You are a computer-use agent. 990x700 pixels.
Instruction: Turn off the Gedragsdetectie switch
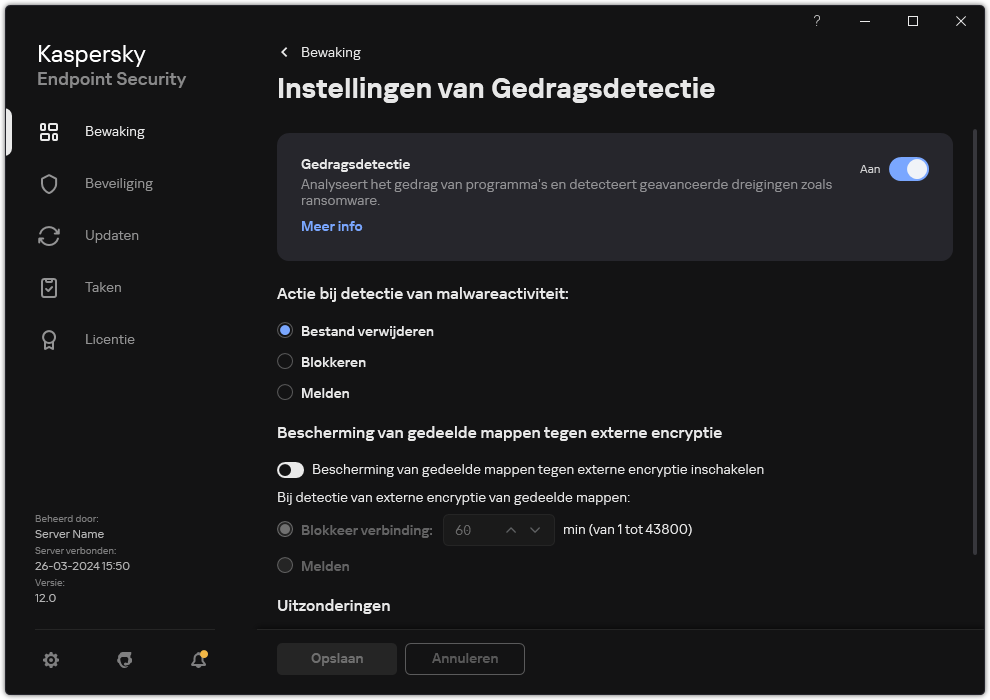909,169
